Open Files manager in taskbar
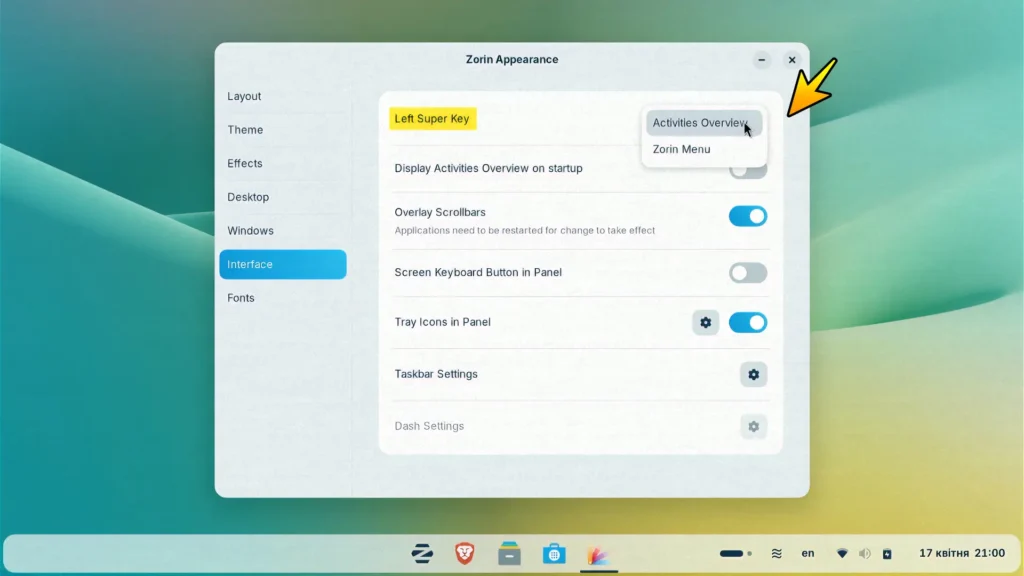 pyautogui.click(x=509, y=554)
